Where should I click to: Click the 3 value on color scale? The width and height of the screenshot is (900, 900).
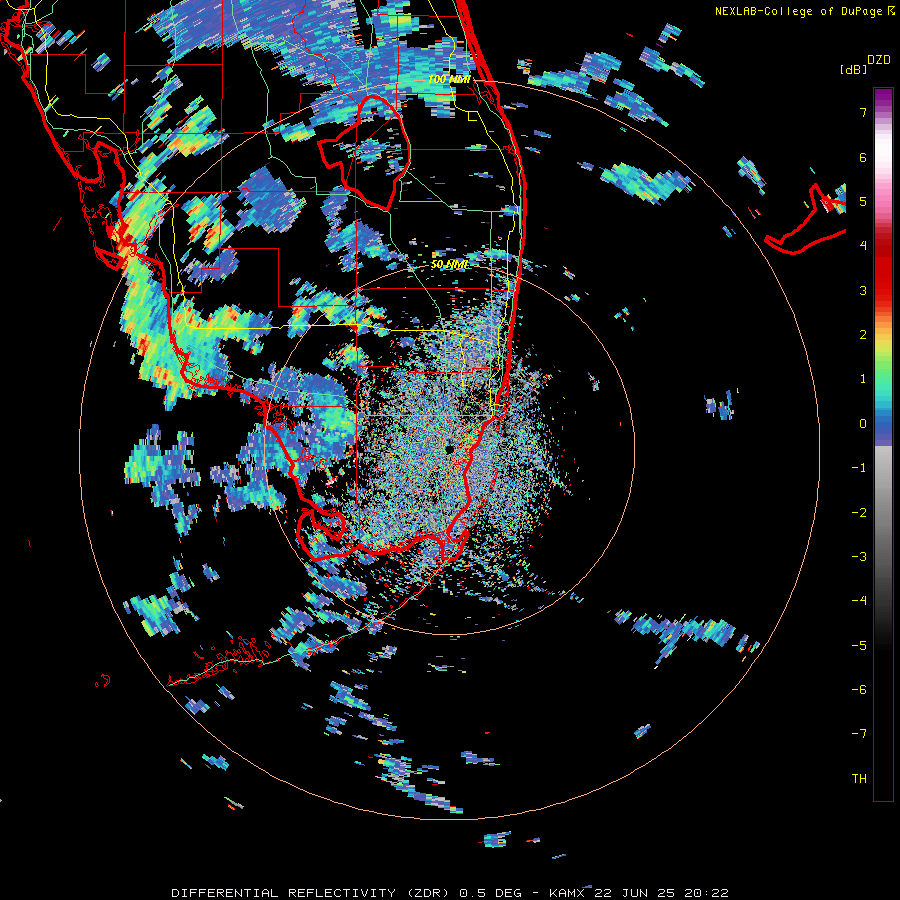pyautogui.click(x=863, y=290)
